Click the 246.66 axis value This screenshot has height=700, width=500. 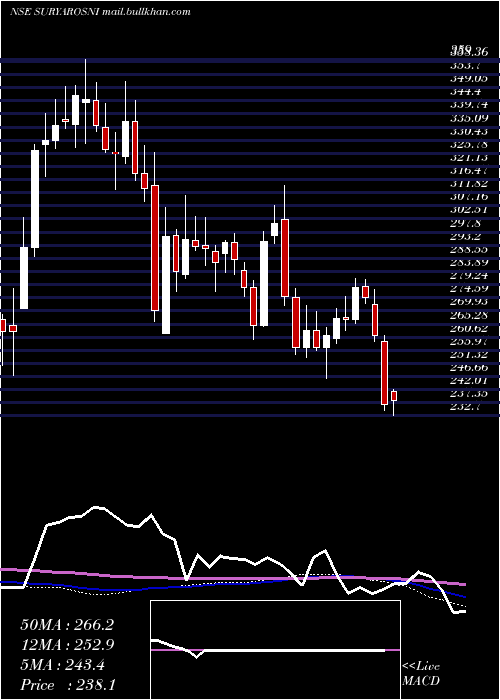click(x=468, y=367)
